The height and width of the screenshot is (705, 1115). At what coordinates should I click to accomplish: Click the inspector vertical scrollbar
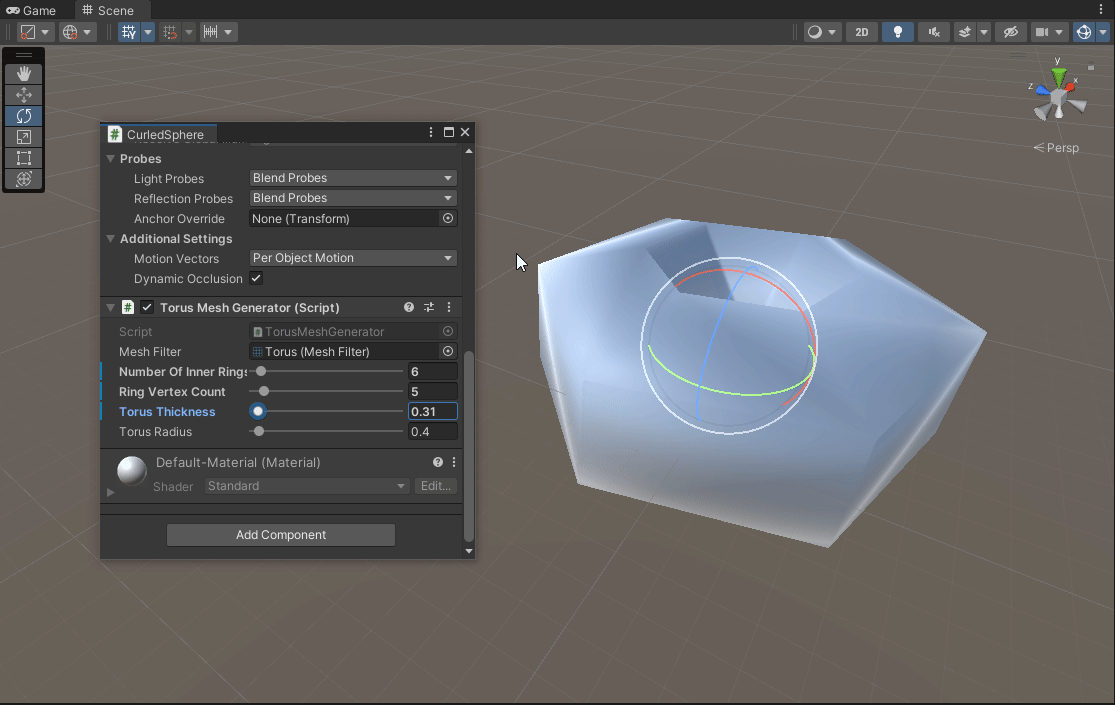[469, 445]
